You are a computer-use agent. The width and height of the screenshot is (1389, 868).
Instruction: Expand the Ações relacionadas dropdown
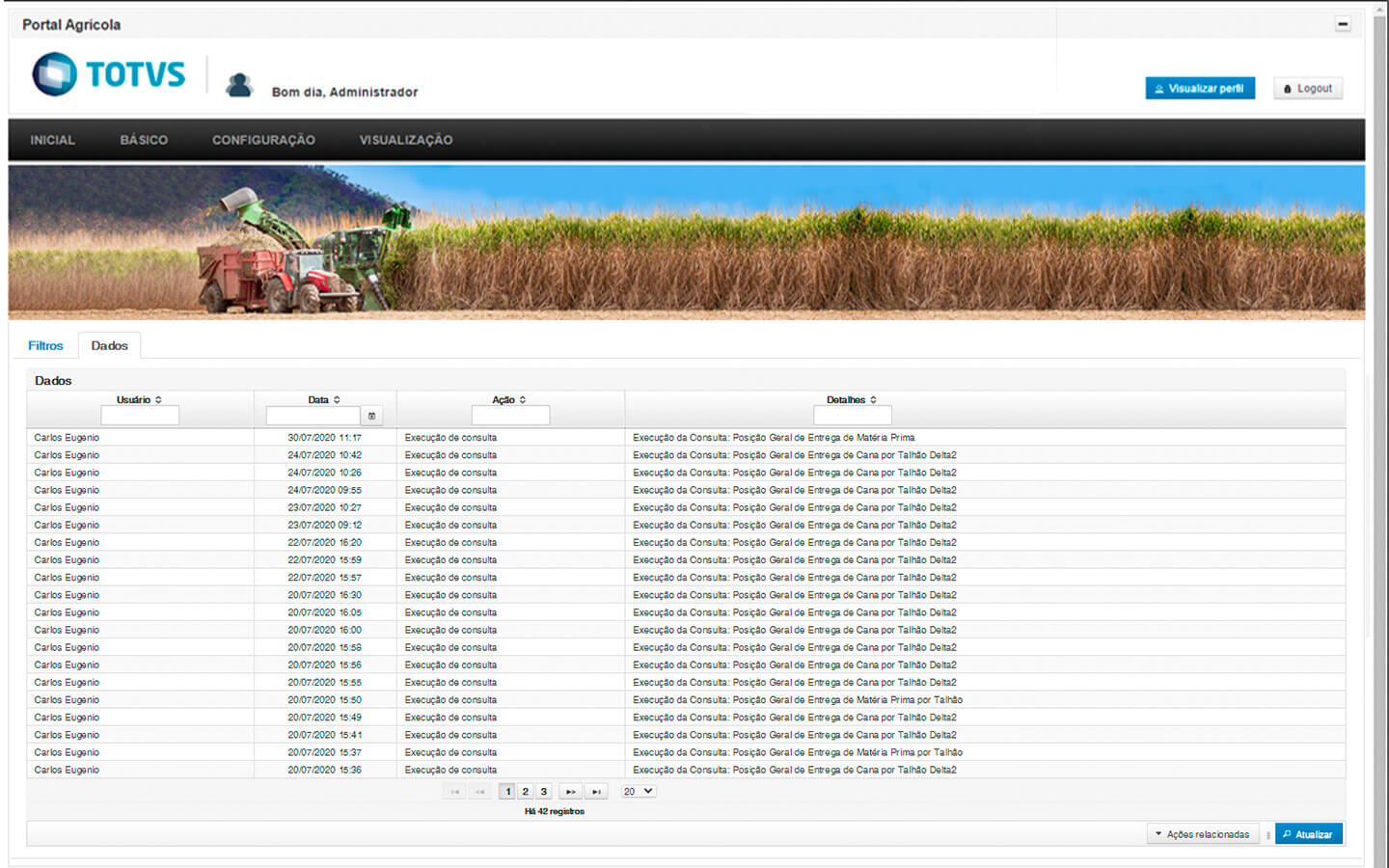1202,834
